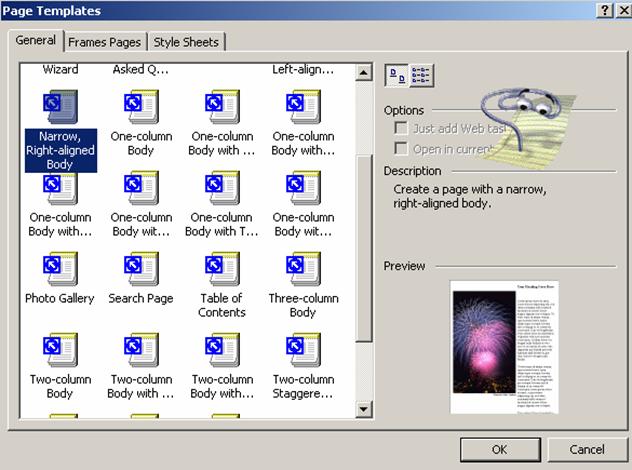Select the One-column Body template icon
The image size is (632, 470).
[140, 108]
